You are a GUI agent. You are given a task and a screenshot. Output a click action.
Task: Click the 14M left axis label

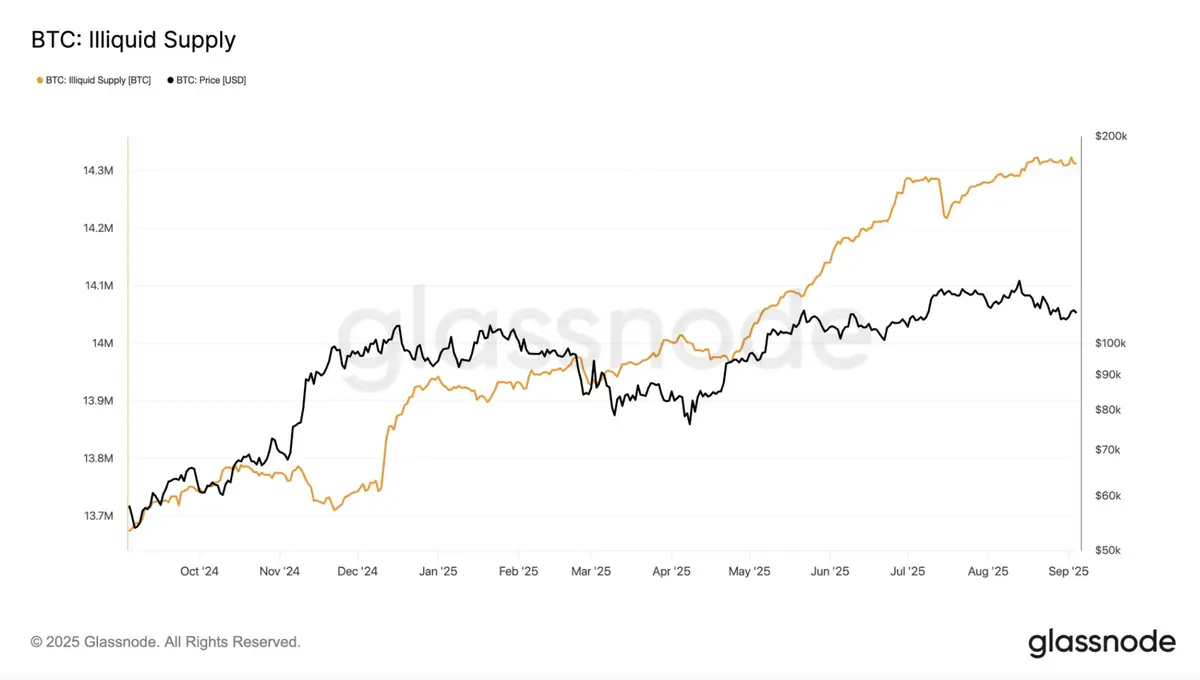[103, 344]
